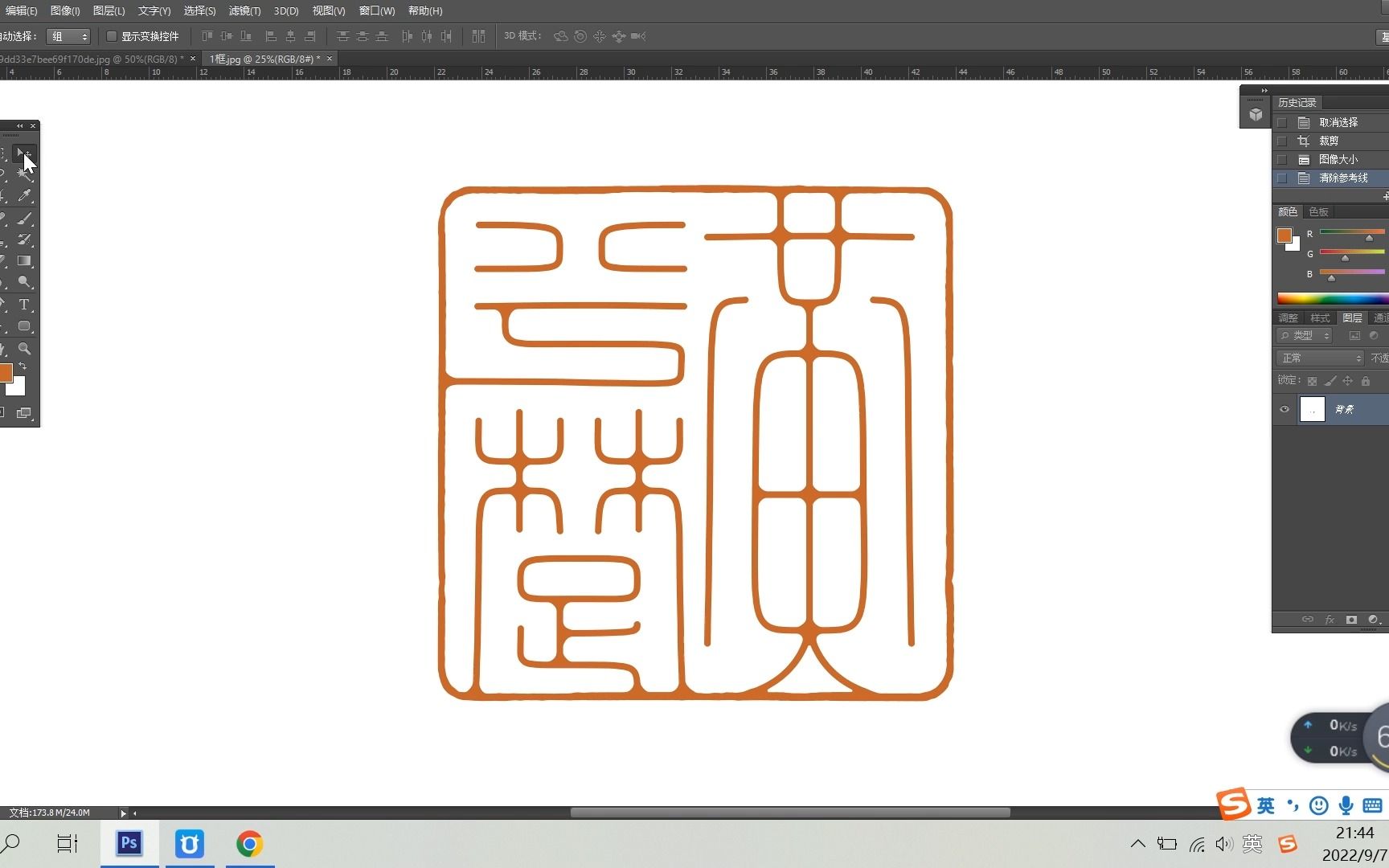Click the auto-align layers icon
The height and width of the screenshot is (868, 1389).
point(478,36)
